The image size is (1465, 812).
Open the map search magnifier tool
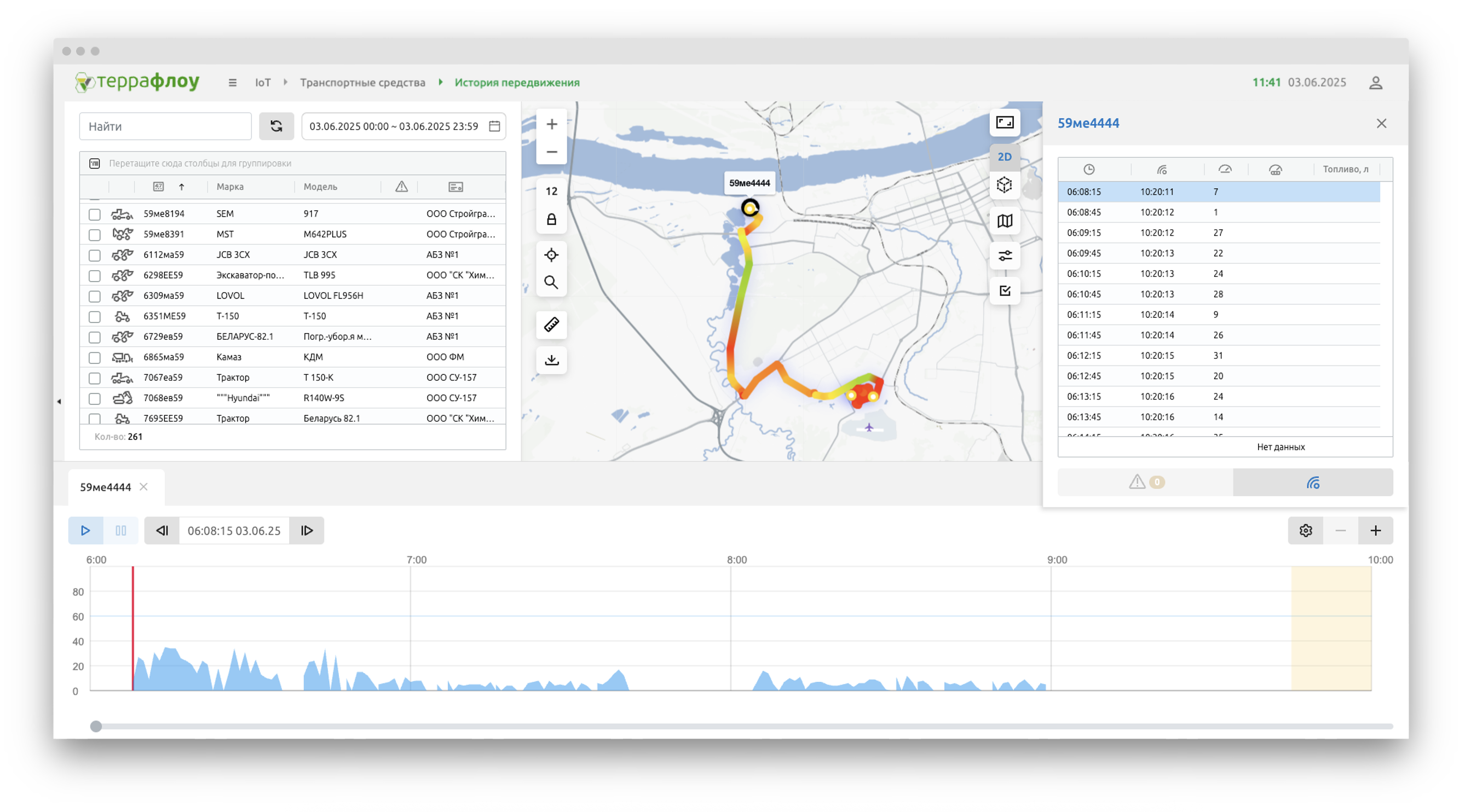tap(551, 282)
